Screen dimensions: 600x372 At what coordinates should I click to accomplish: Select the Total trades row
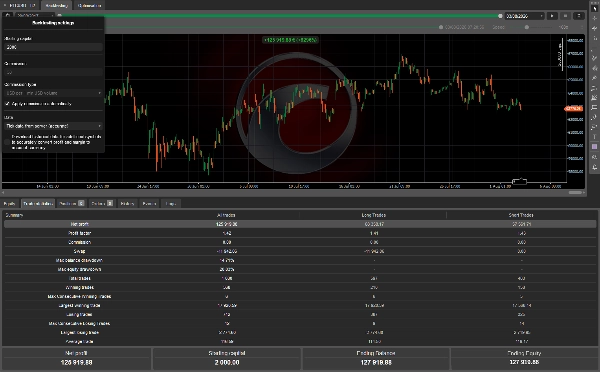tap(300, 279)
